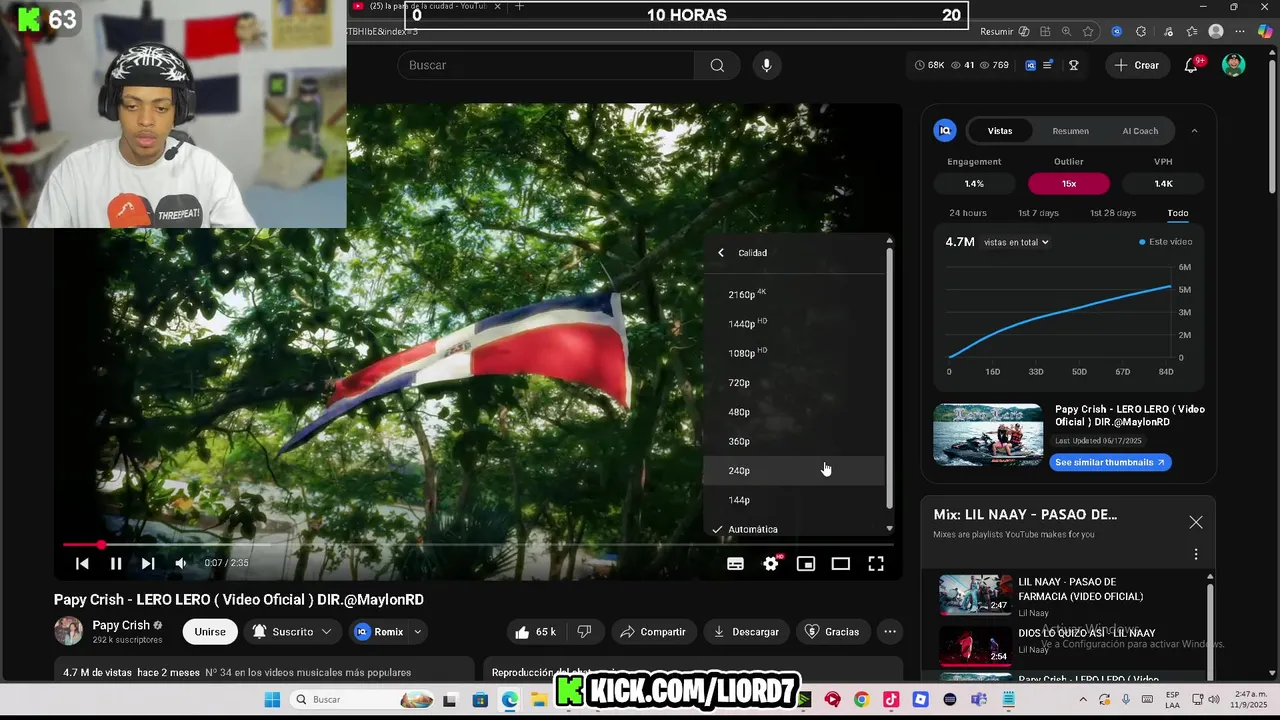The width and height of the screenshot is (1280, 720).
Task: Choose 720p quality
Action: [x=794, y=382]
